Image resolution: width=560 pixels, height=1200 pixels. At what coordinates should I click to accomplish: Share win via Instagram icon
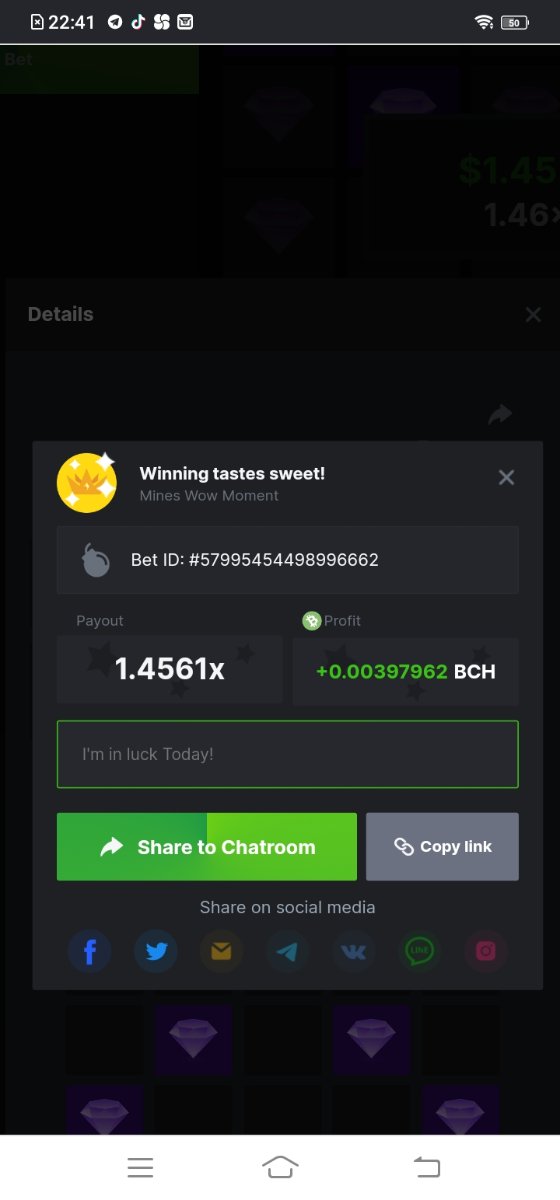[x=486, y=951]
